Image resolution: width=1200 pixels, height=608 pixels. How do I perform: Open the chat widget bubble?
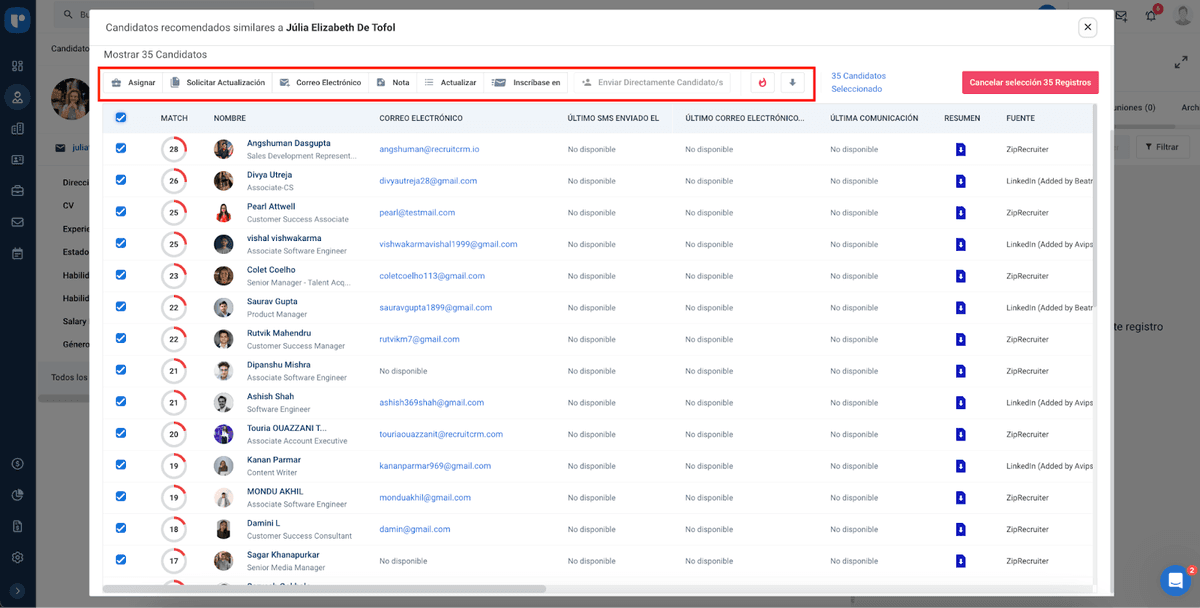pos(1175,580)
